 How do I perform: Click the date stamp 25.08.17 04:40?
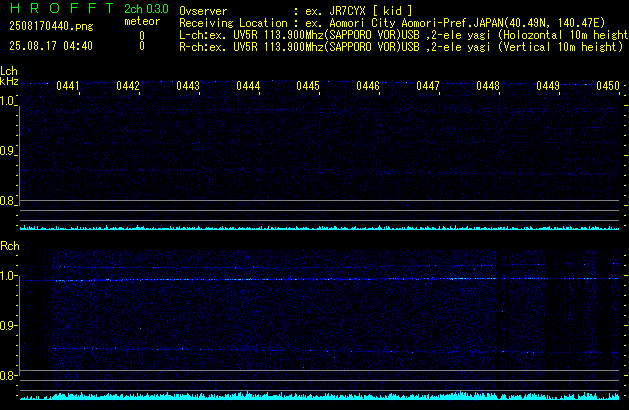tap(51, 46)
